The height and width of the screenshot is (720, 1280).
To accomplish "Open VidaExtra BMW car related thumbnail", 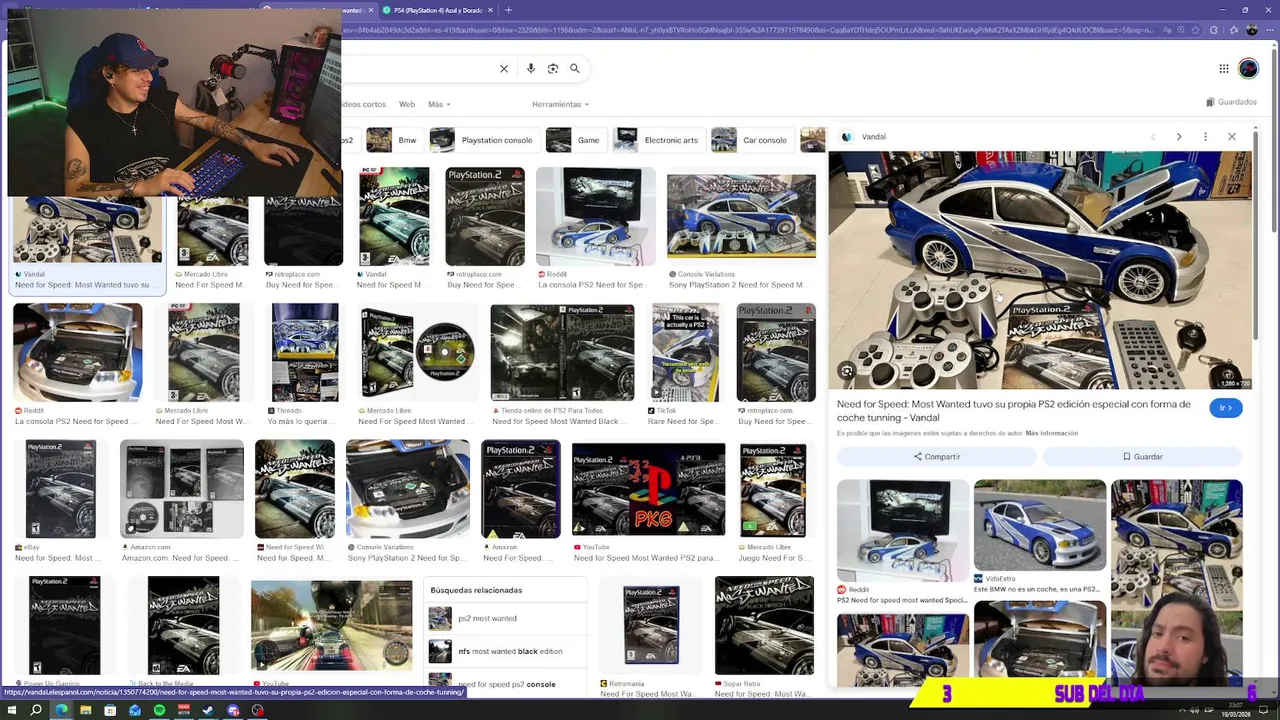I will 1040,525.
